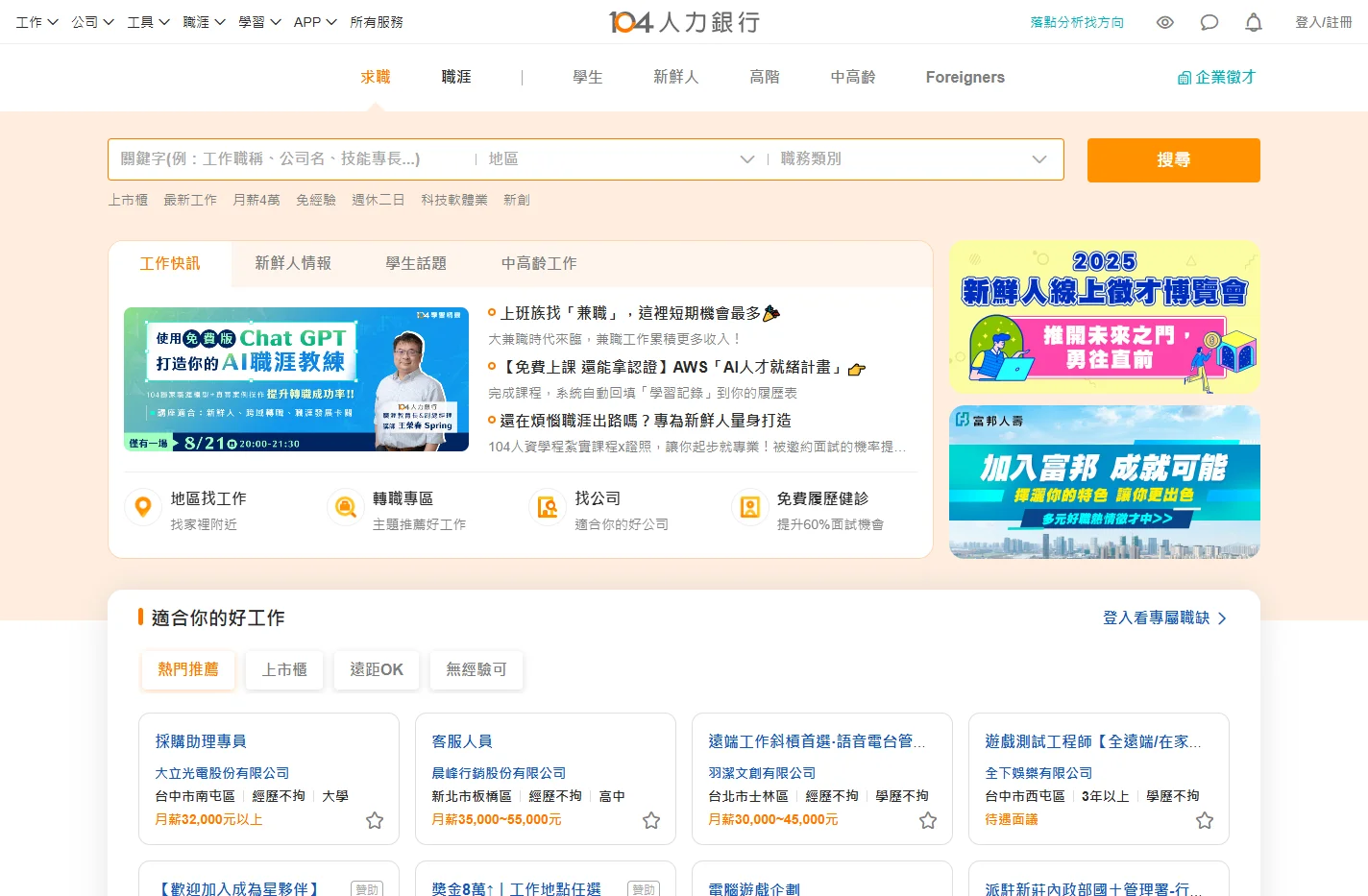
Task: Open the 電腦遊戲企劃 job title
Action: [754, 888]
